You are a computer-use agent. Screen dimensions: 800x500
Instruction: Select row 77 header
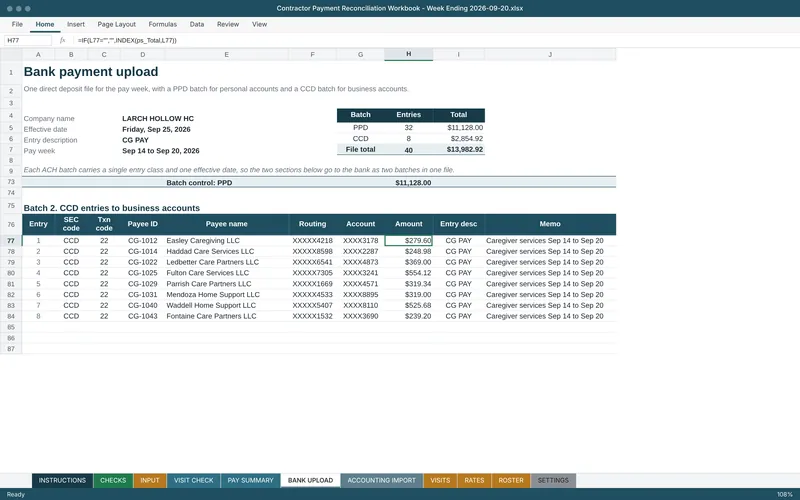point(11,241)
